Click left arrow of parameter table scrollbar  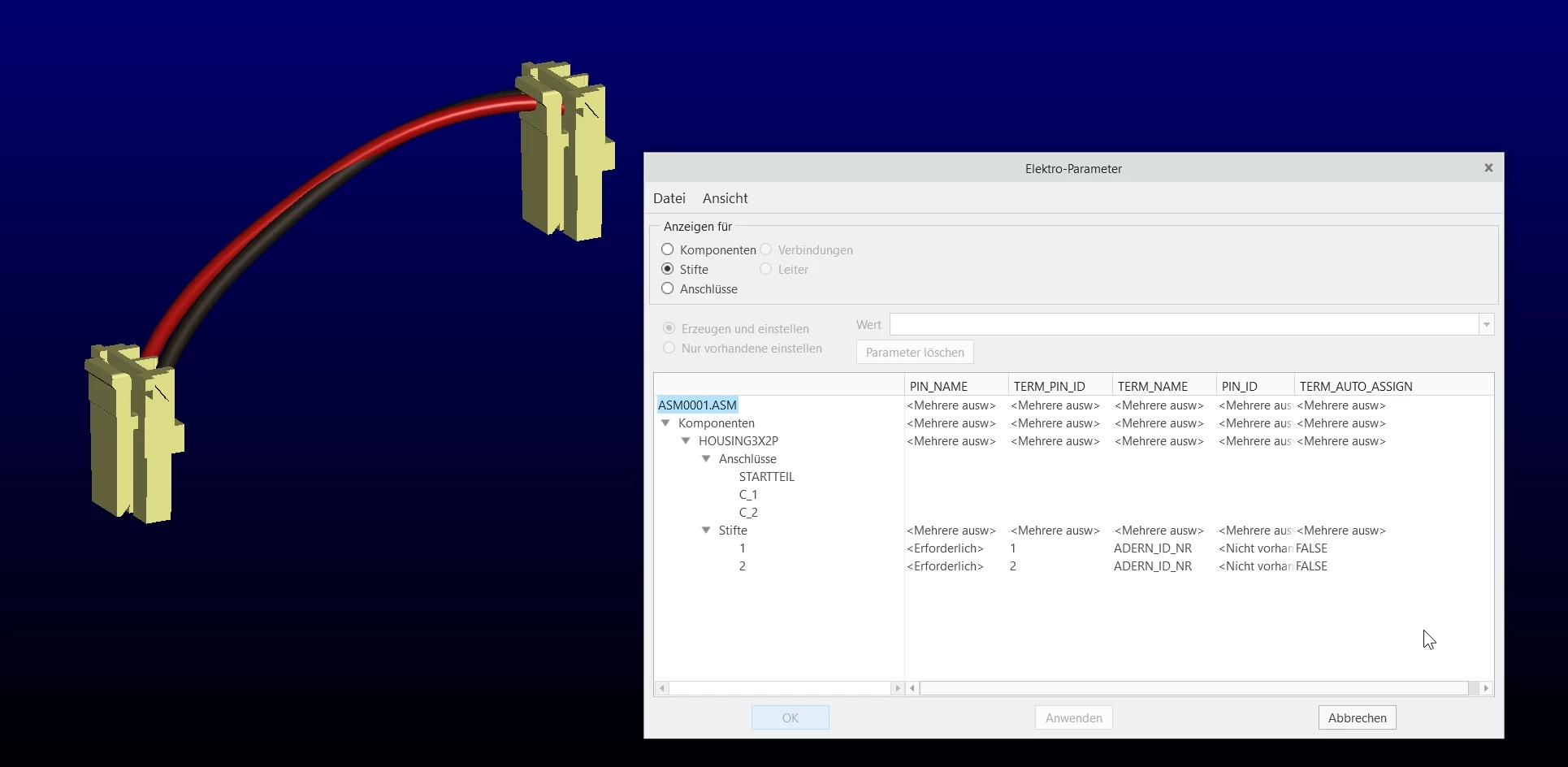(912, 688)
